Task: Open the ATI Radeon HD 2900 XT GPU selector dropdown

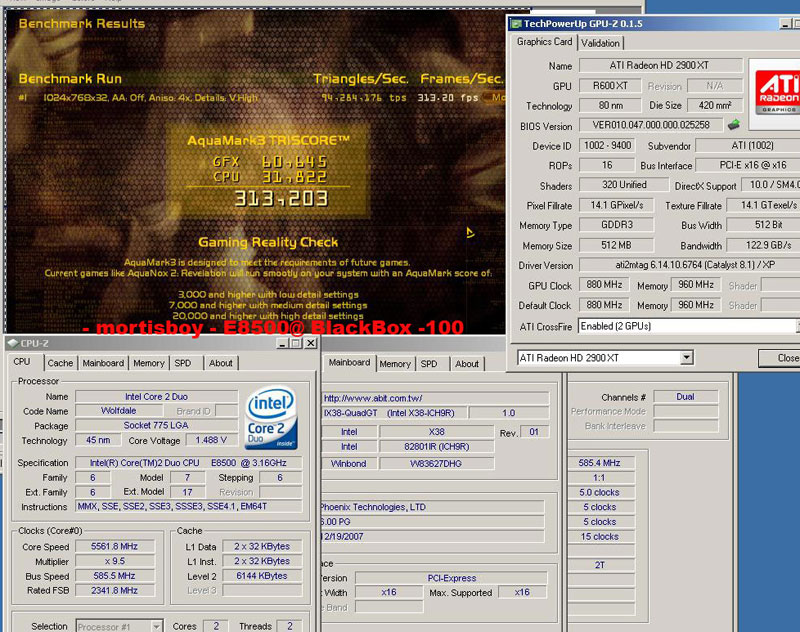Action: click(687, 358)
